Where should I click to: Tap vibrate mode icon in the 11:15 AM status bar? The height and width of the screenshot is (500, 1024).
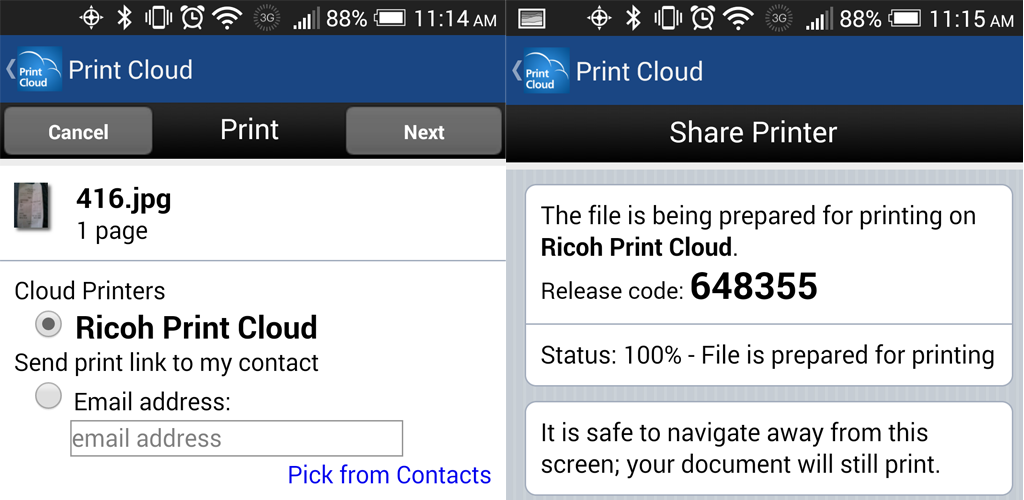click(666, 18)
